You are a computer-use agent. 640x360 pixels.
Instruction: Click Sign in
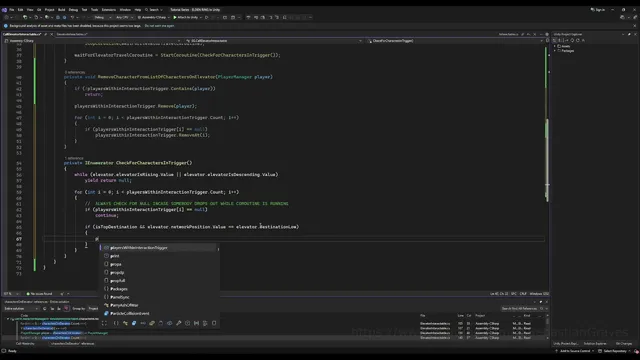tap(598, 9)
